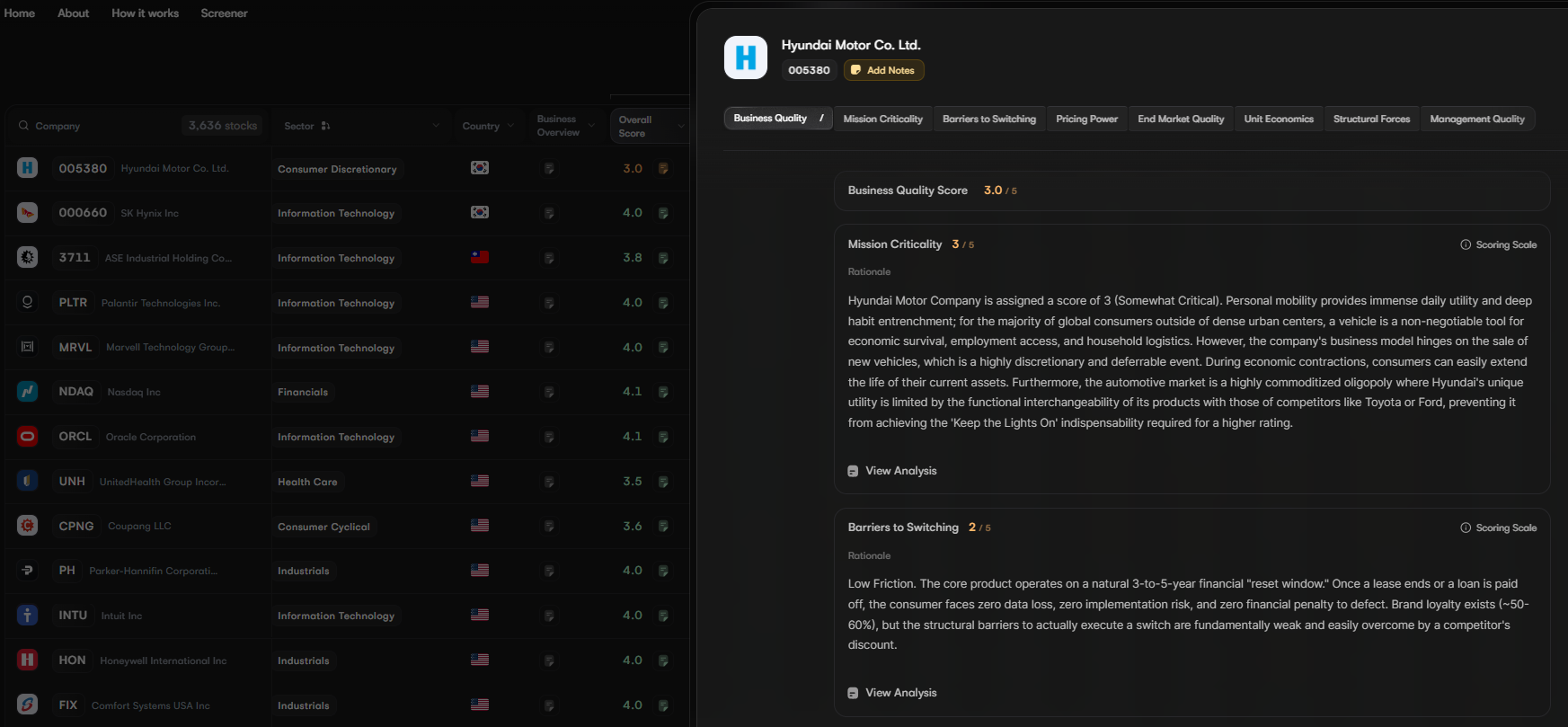Click the Parker-Hannifin company name

(x=153, y=571)
